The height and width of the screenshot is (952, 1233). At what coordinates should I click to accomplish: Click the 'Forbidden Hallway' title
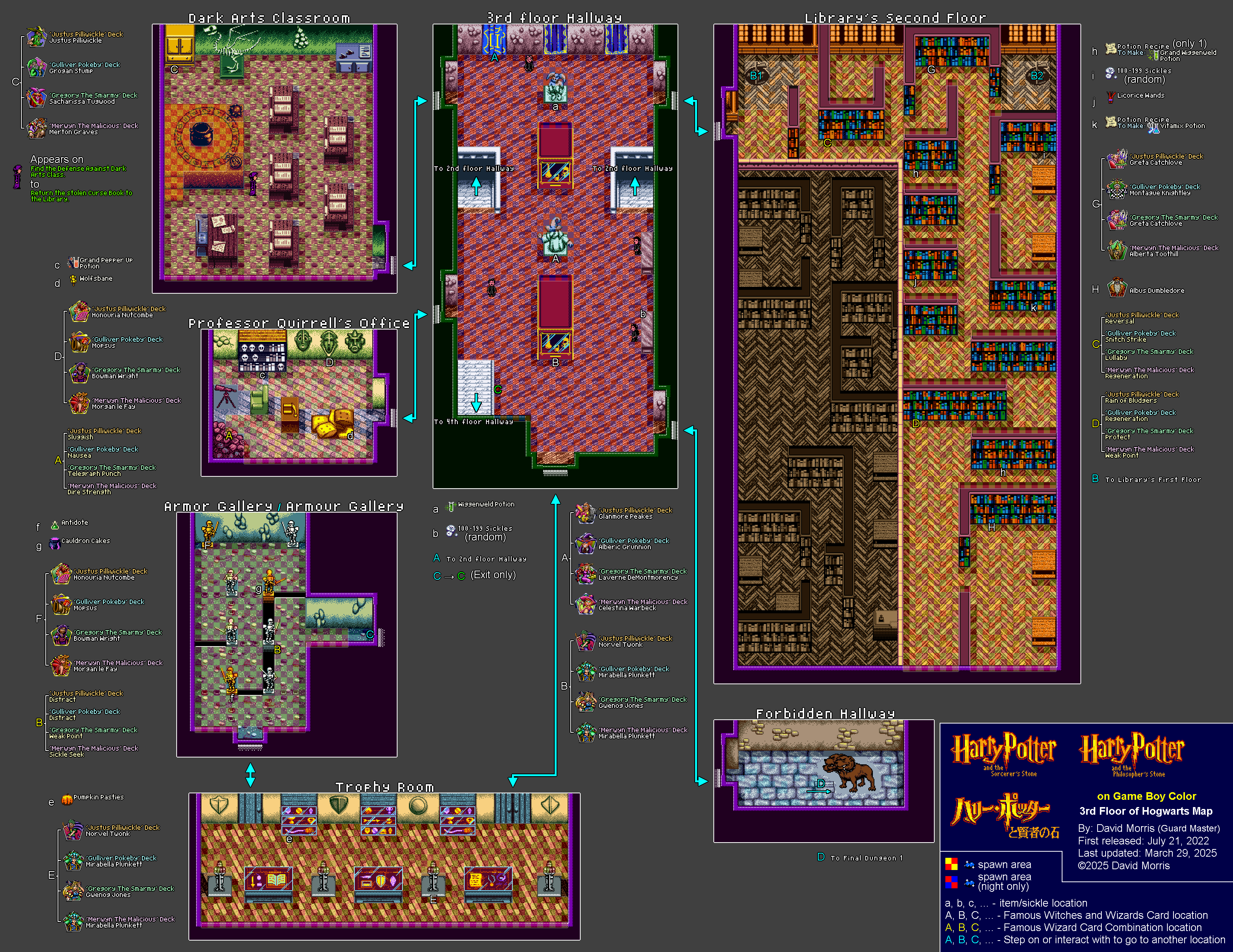(825, 714)
